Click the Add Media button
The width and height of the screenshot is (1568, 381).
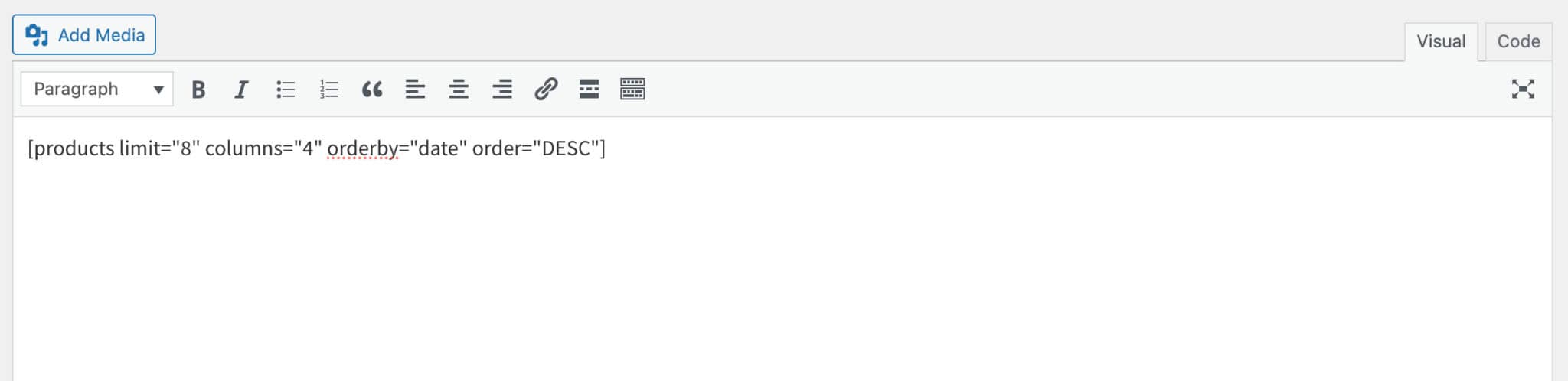click(84, 35)
